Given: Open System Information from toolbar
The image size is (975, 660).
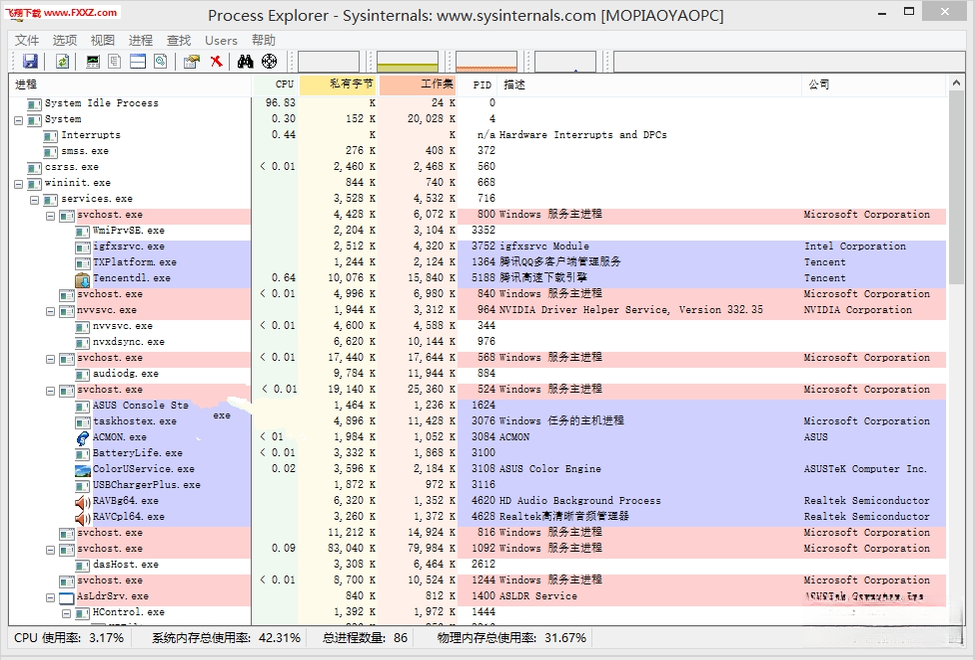Looking at the screenshot, I should click(x=93, y=61).
